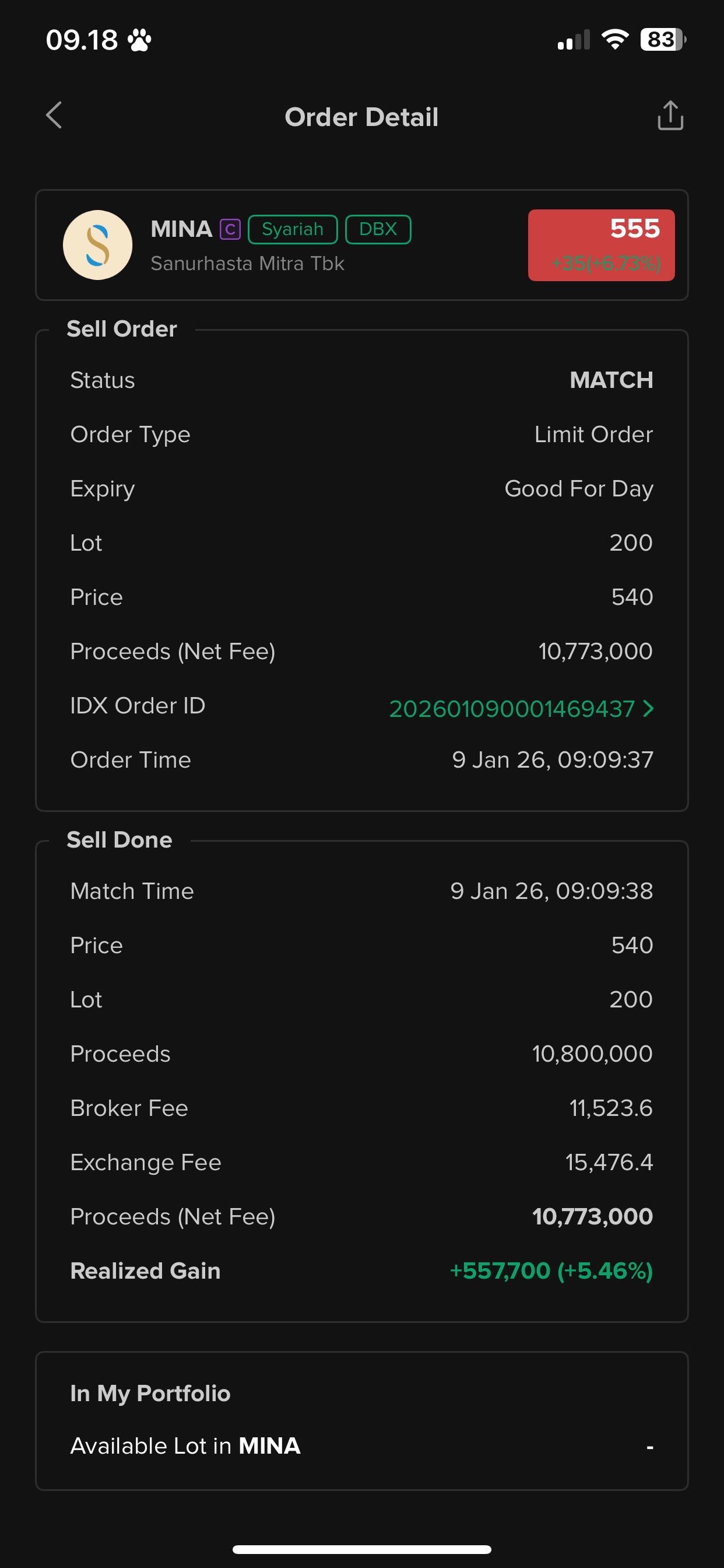Tap the Available Lot in MINA row
The image size is (724, 1568).
click(361, 1446)
